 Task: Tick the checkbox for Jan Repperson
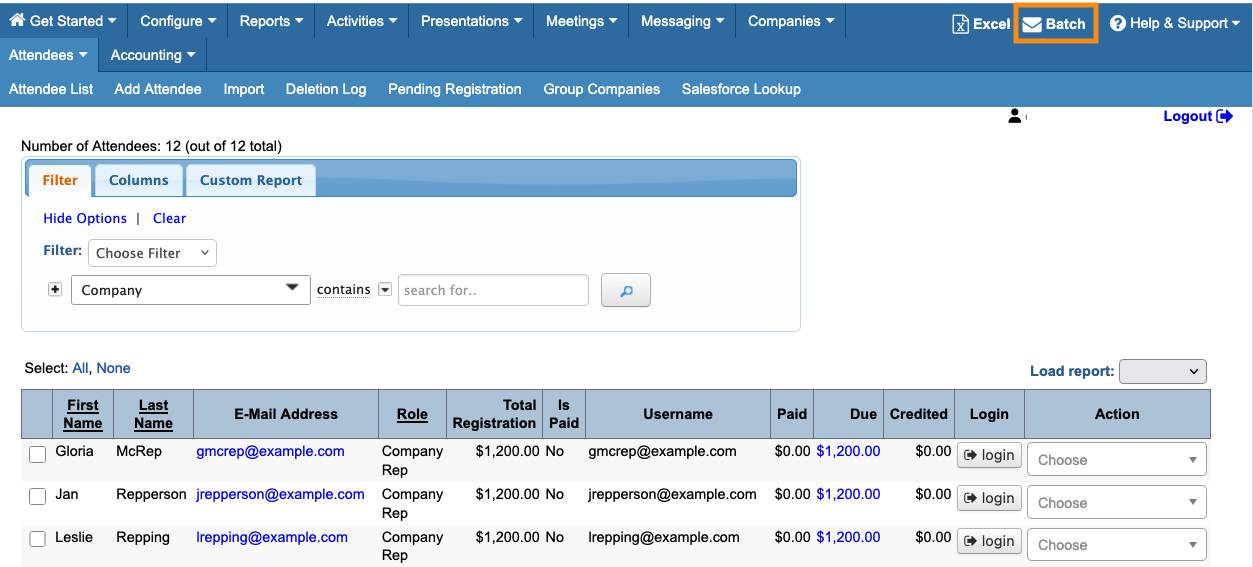[x=38, y=497]
